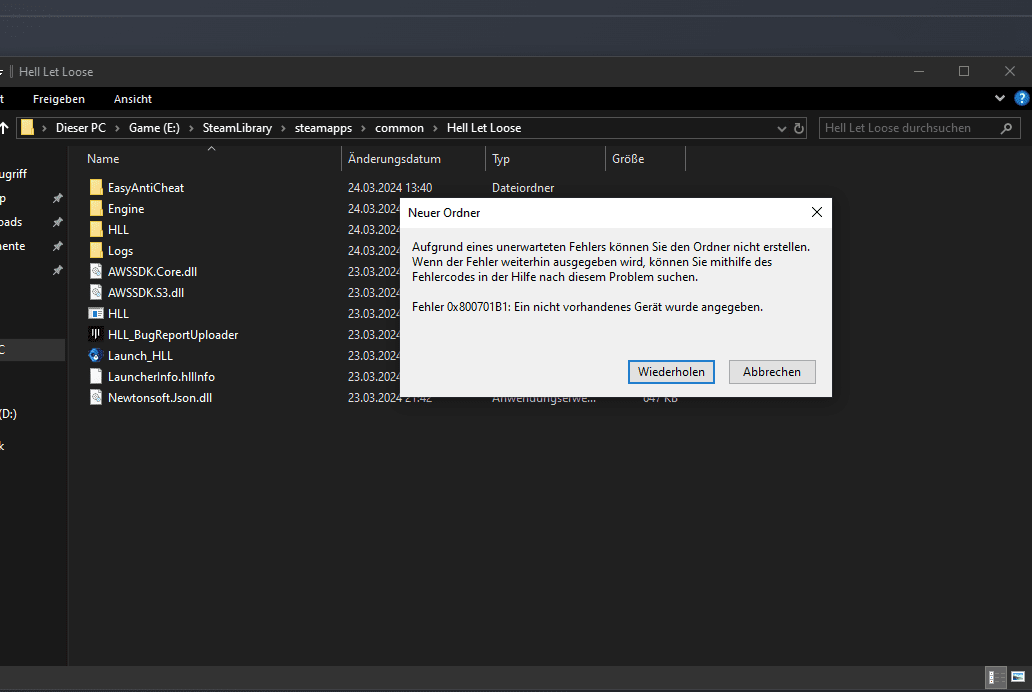
Task: Select the LauncherInfo.hllInfo file icon
Action: (x=96, y=377)
